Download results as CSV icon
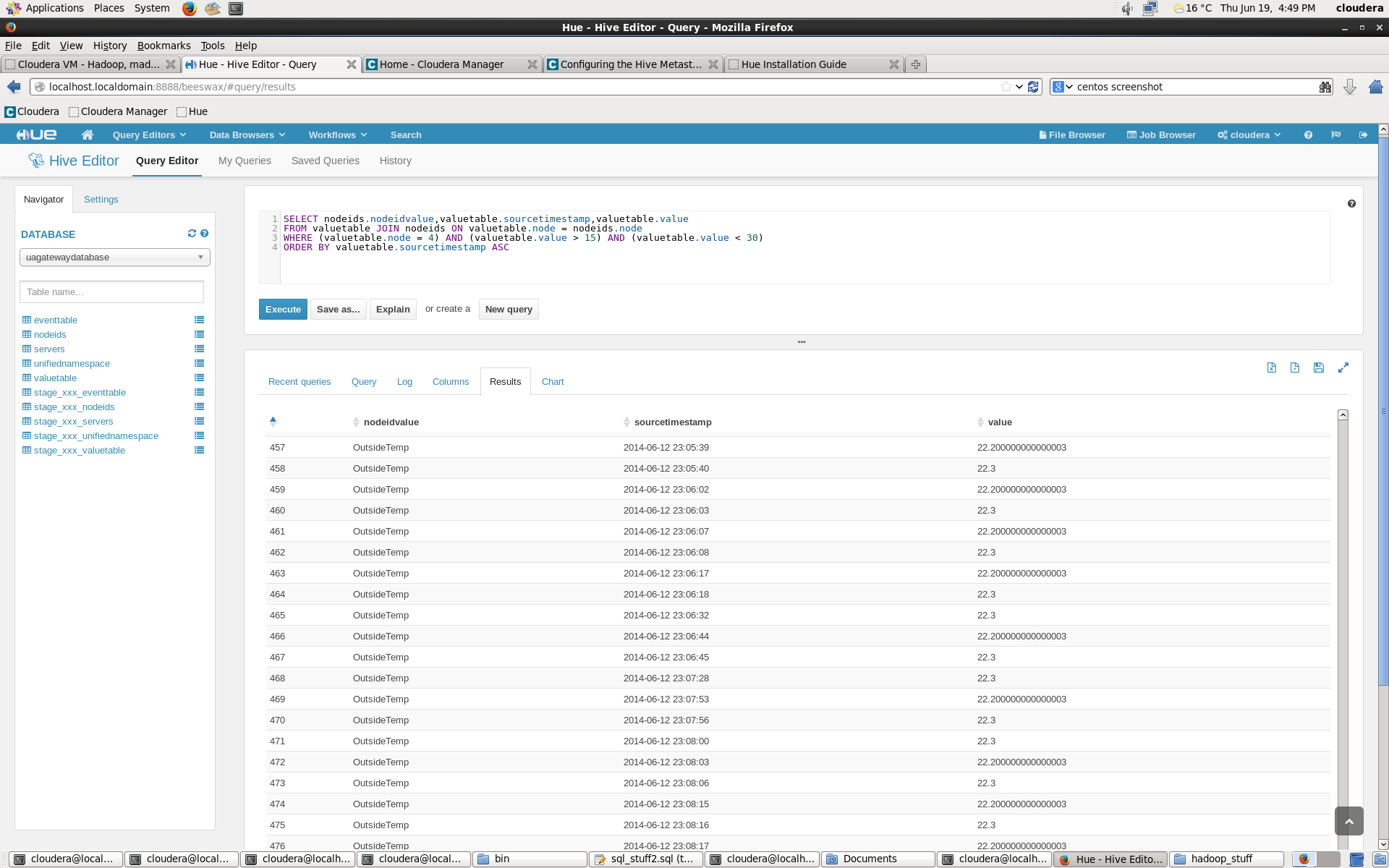The image size is (1389, 868). point(1295,367)
